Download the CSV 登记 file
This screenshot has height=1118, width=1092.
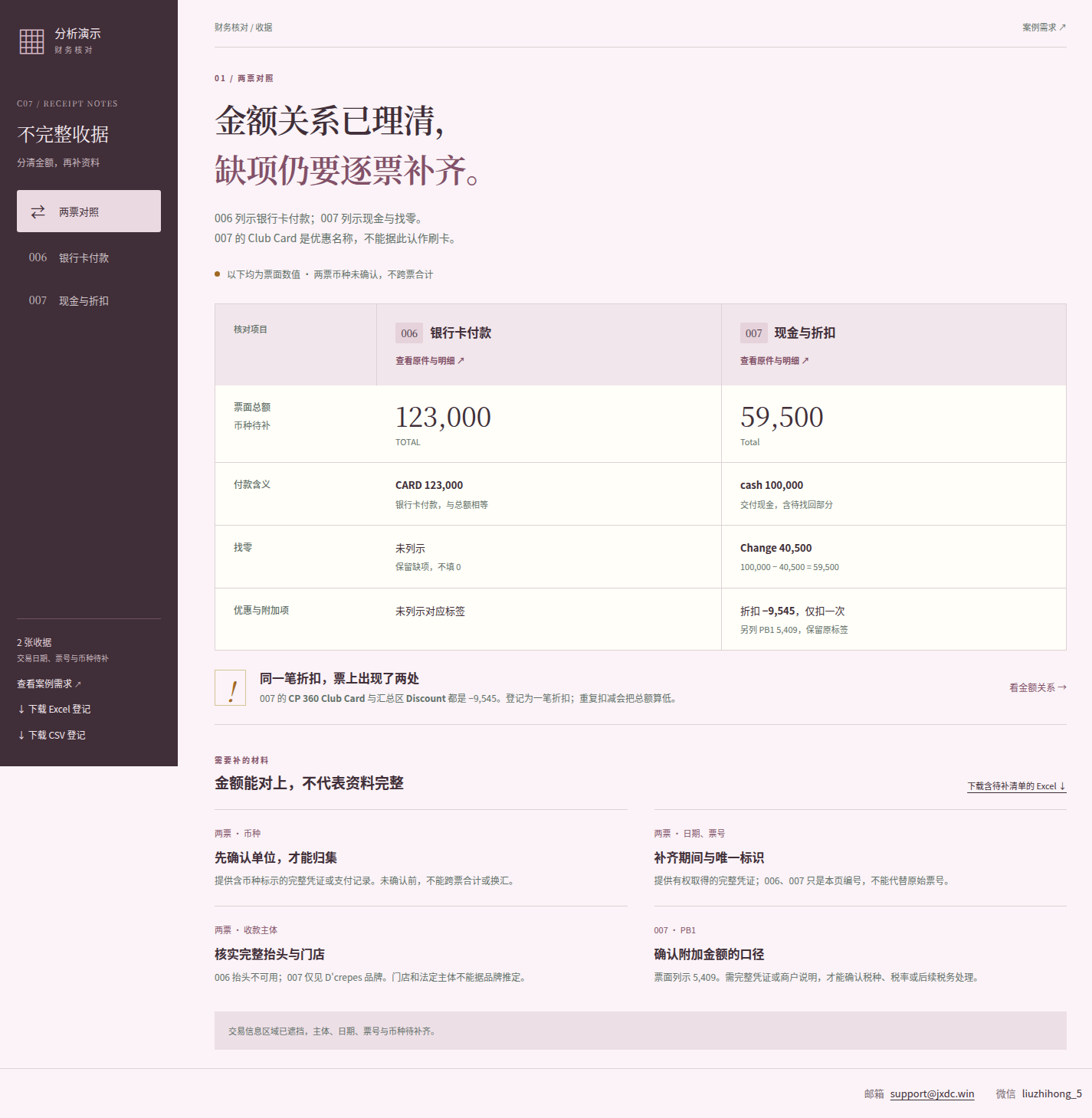pos(51,736)
